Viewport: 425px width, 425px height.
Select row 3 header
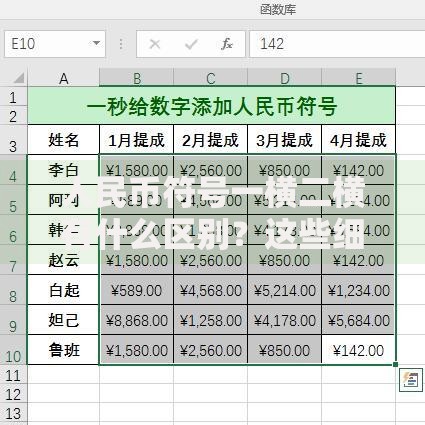[13, 140]
